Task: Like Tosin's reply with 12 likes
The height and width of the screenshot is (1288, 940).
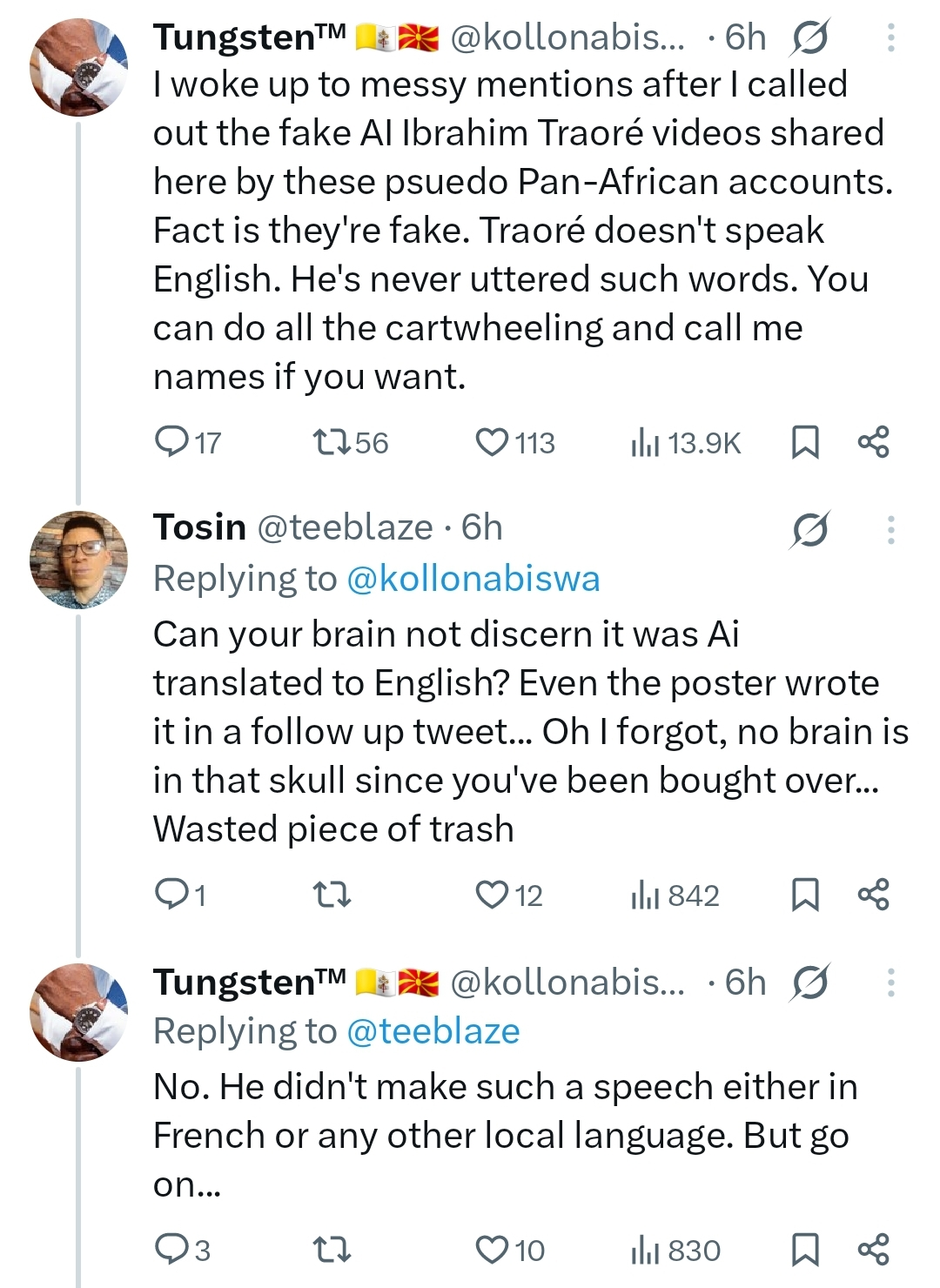Action: click(492, 895)
